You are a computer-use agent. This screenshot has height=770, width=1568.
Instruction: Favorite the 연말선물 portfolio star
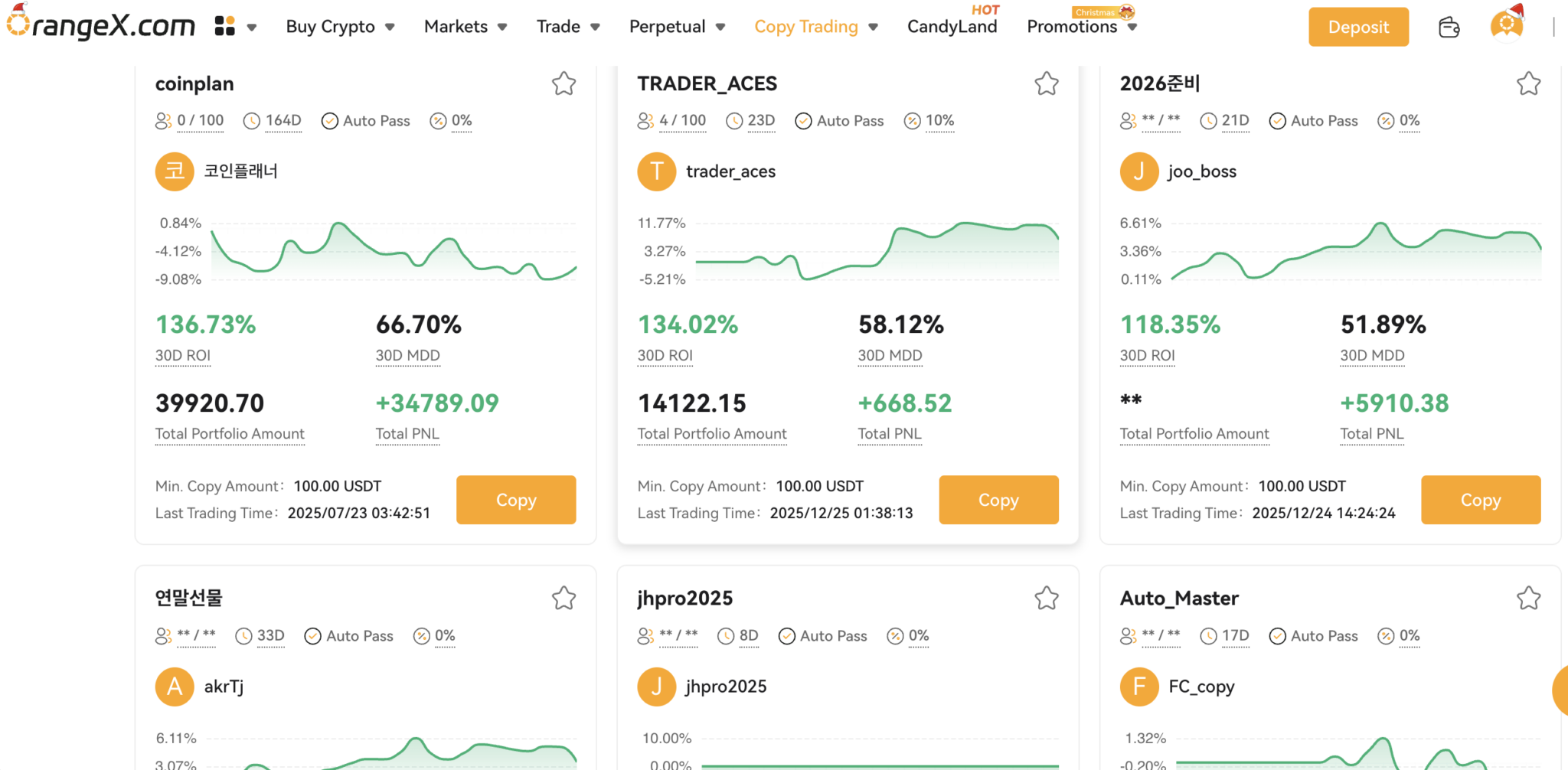[563, 598]
